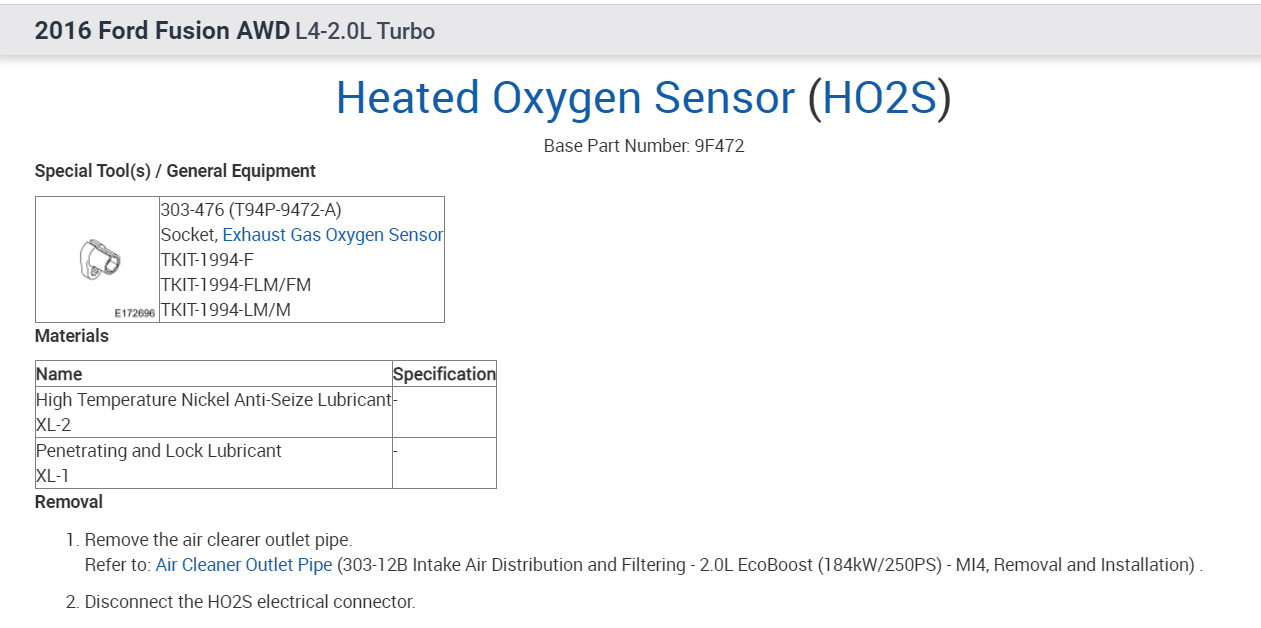This screenshot has width=1261, height=628.
Task: Select the 2016 Ford Fusion AWD header
Action: click(x=162, y=31)
